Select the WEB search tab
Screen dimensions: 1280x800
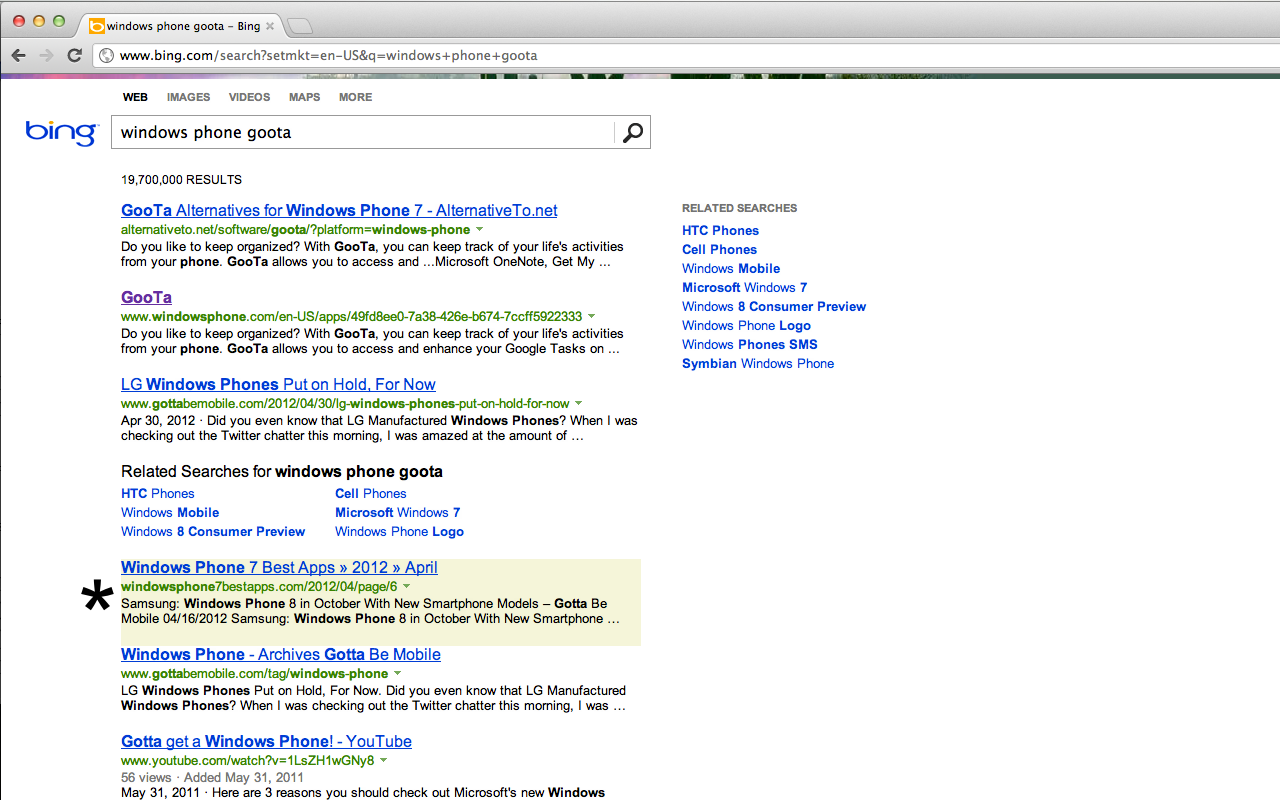pos(135,97)
